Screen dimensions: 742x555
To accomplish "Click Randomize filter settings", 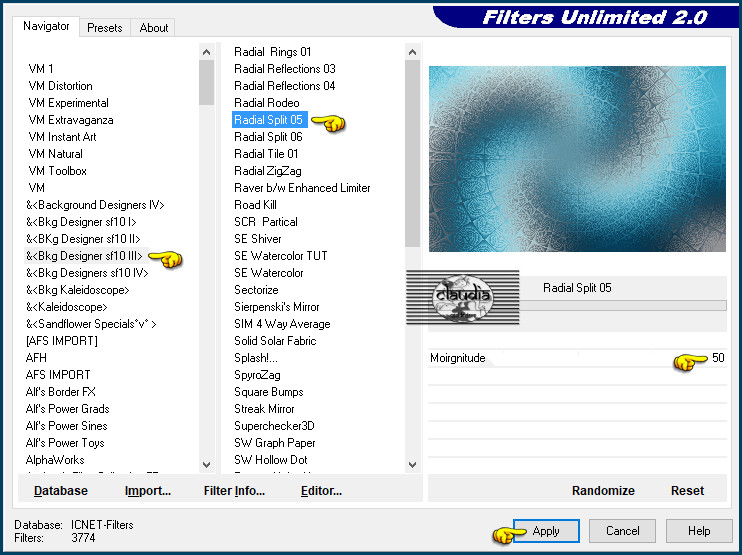I will 603,491.
